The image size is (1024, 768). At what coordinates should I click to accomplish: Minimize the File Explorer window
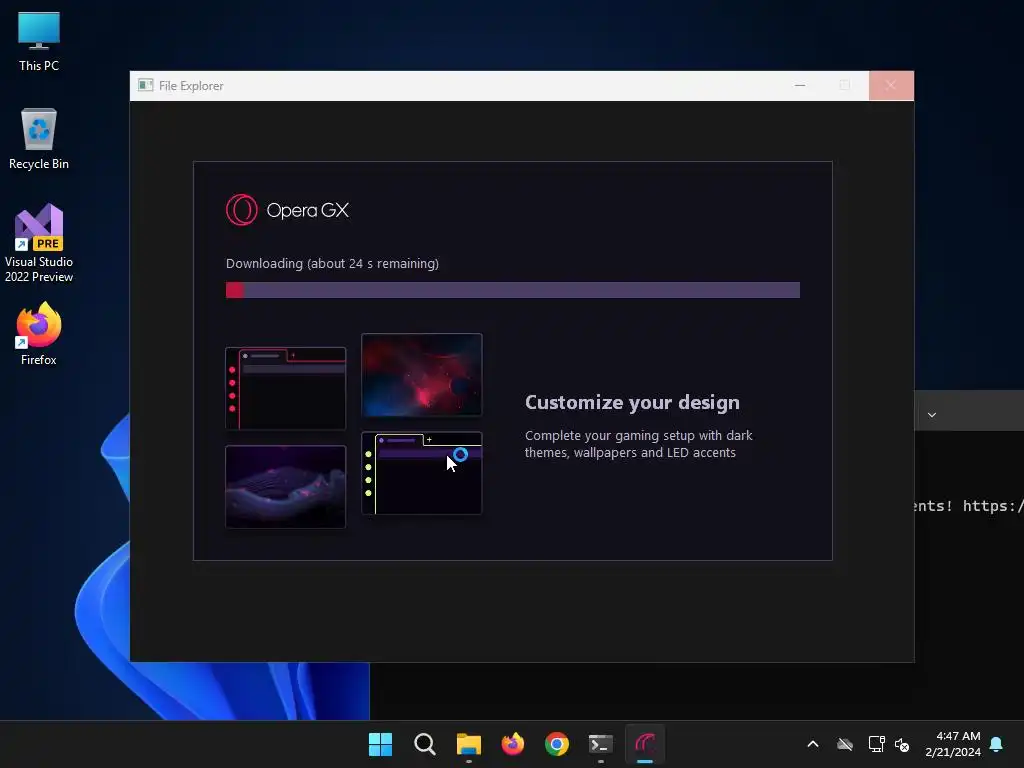point(800,86)
